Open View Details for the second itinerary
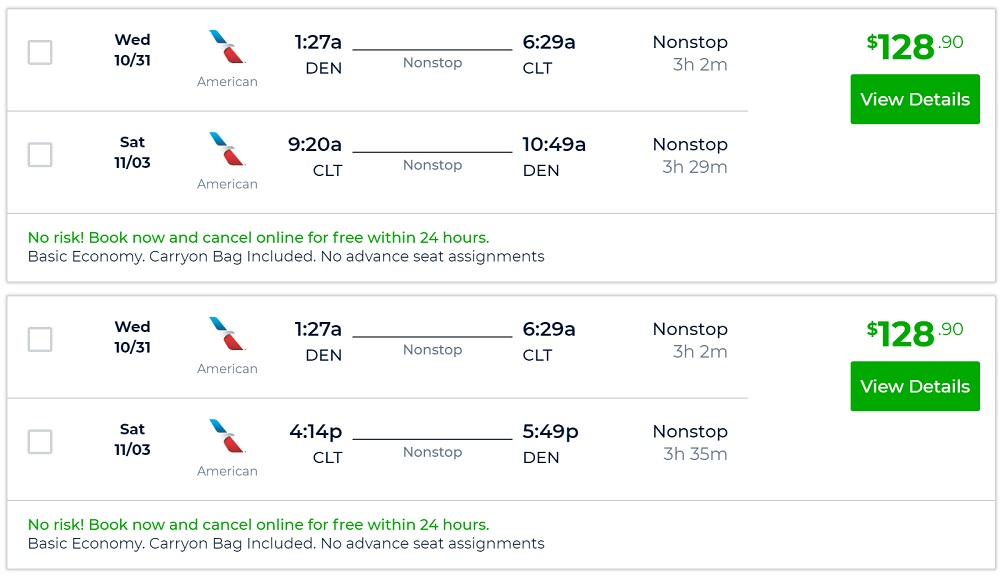1000x576 pixels. pos(914,386)
